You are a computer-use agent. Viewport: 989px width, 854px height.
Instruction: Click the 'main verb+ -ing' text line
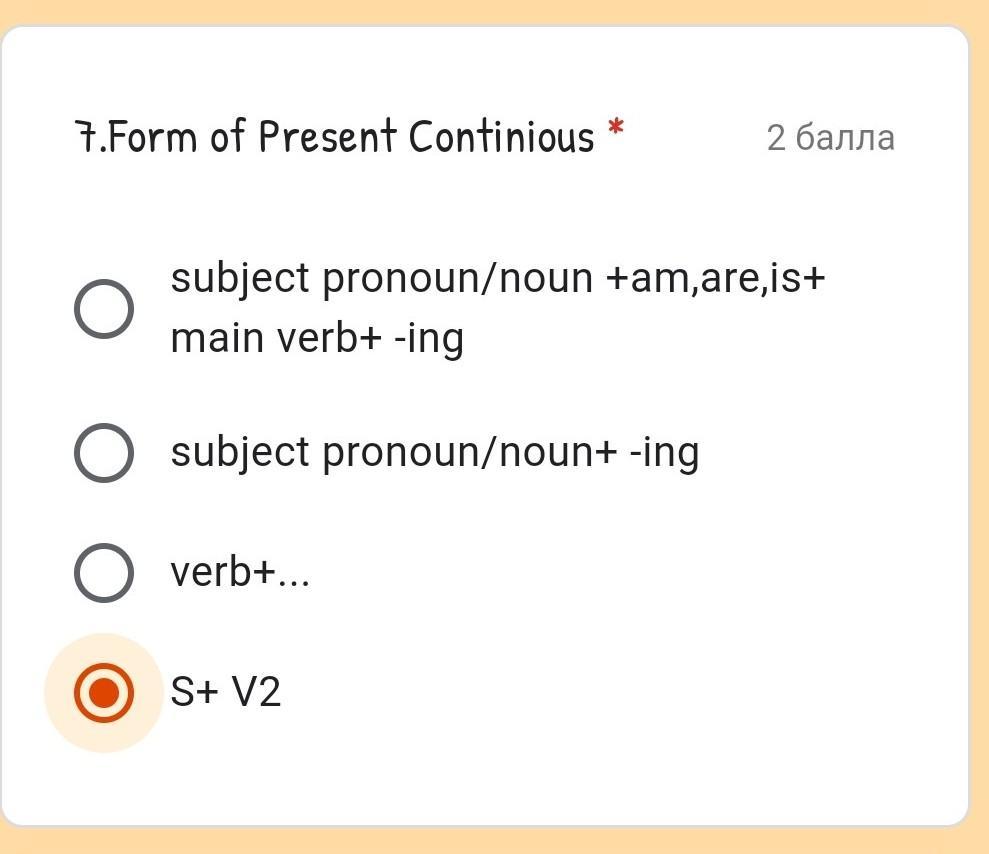click(317, 338)
